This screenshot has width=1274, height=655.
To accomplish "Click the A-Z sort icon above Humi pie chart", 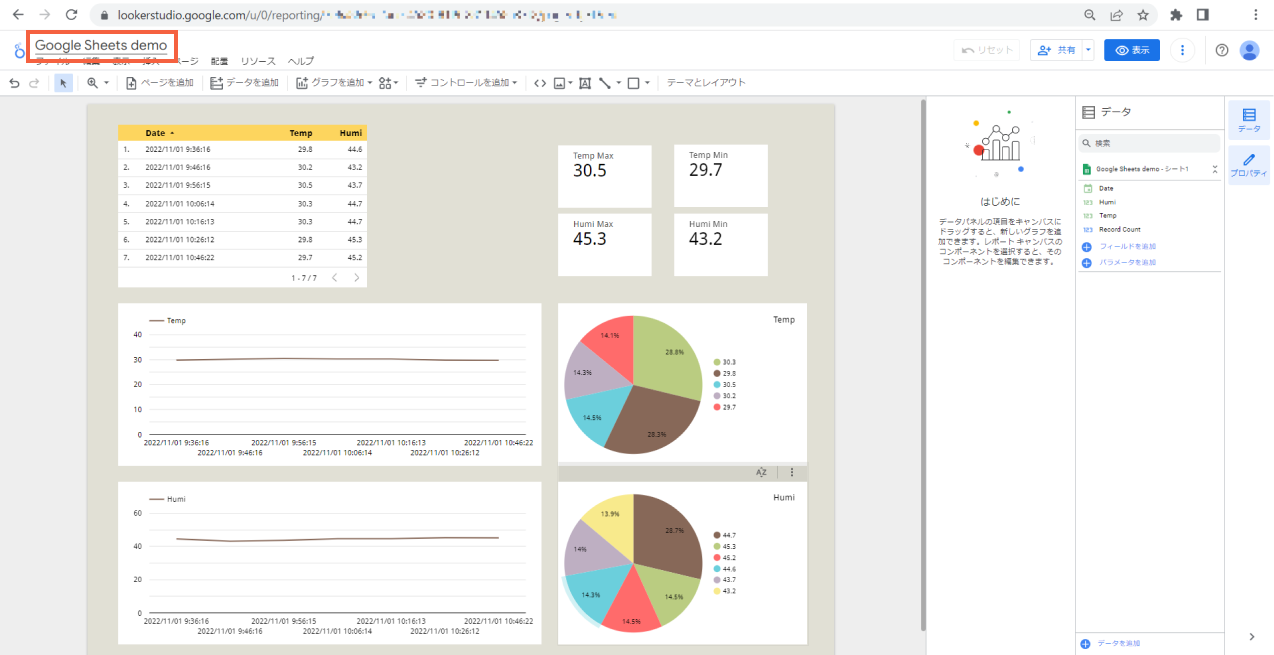I will click(761, 472).
